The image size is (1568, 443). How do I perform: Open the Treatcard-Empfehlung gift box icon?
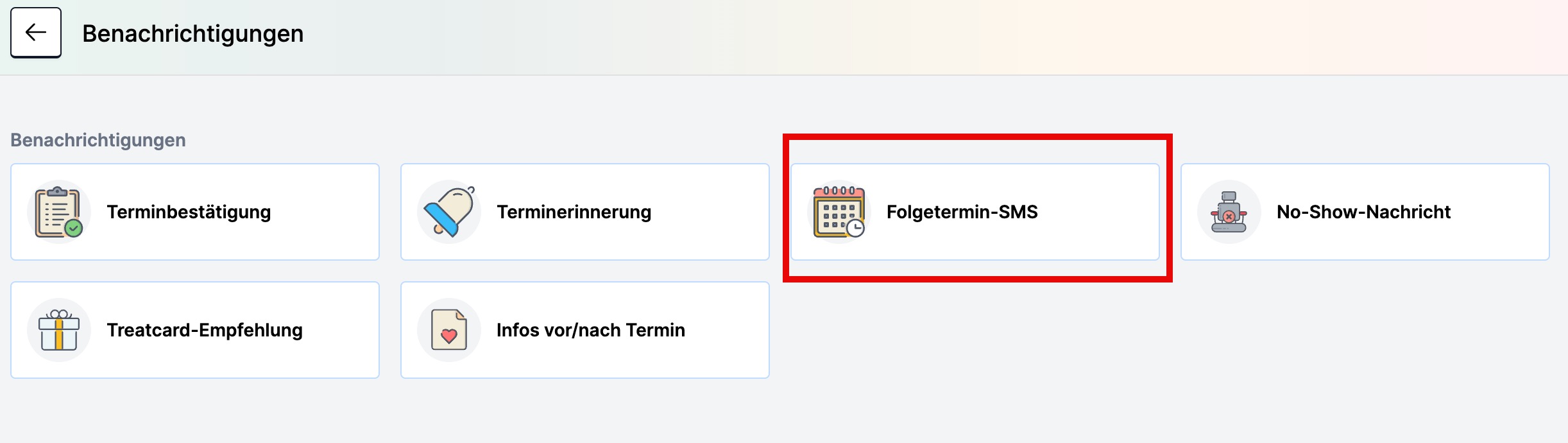pyautogui.click(x=59, y=330)
